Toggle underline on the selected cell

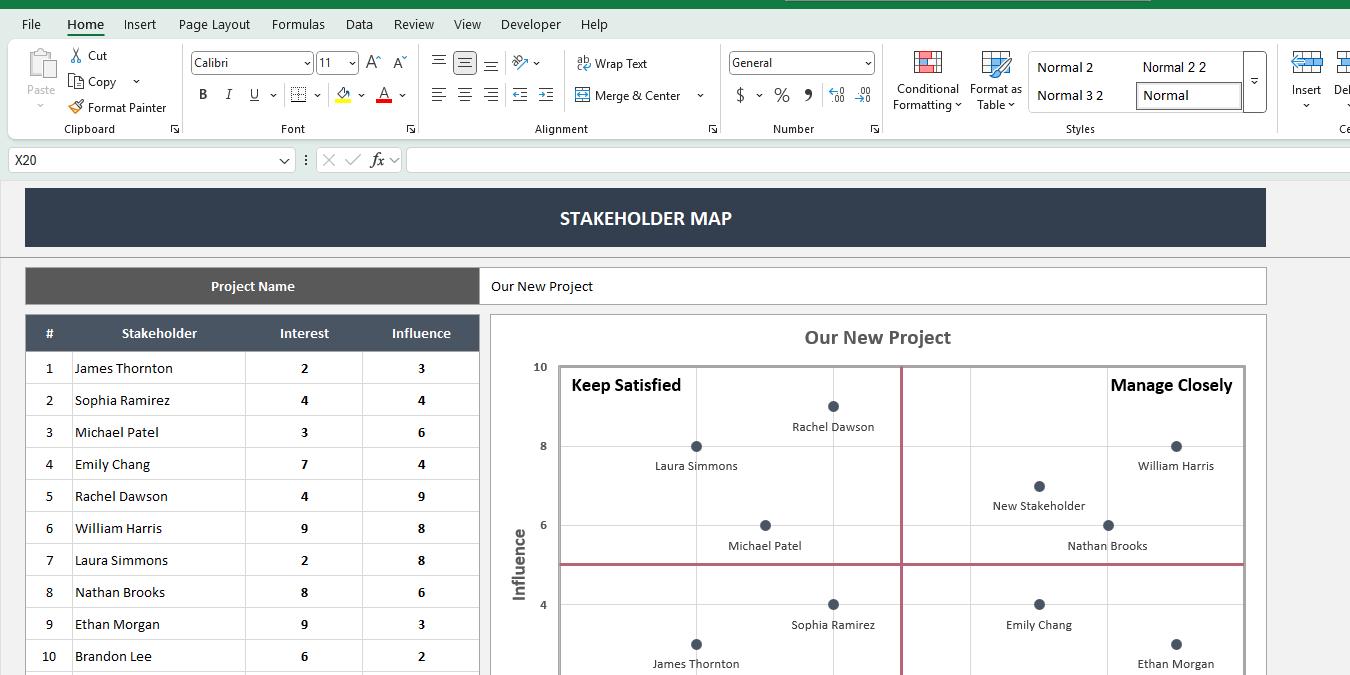tap(253, 95)
